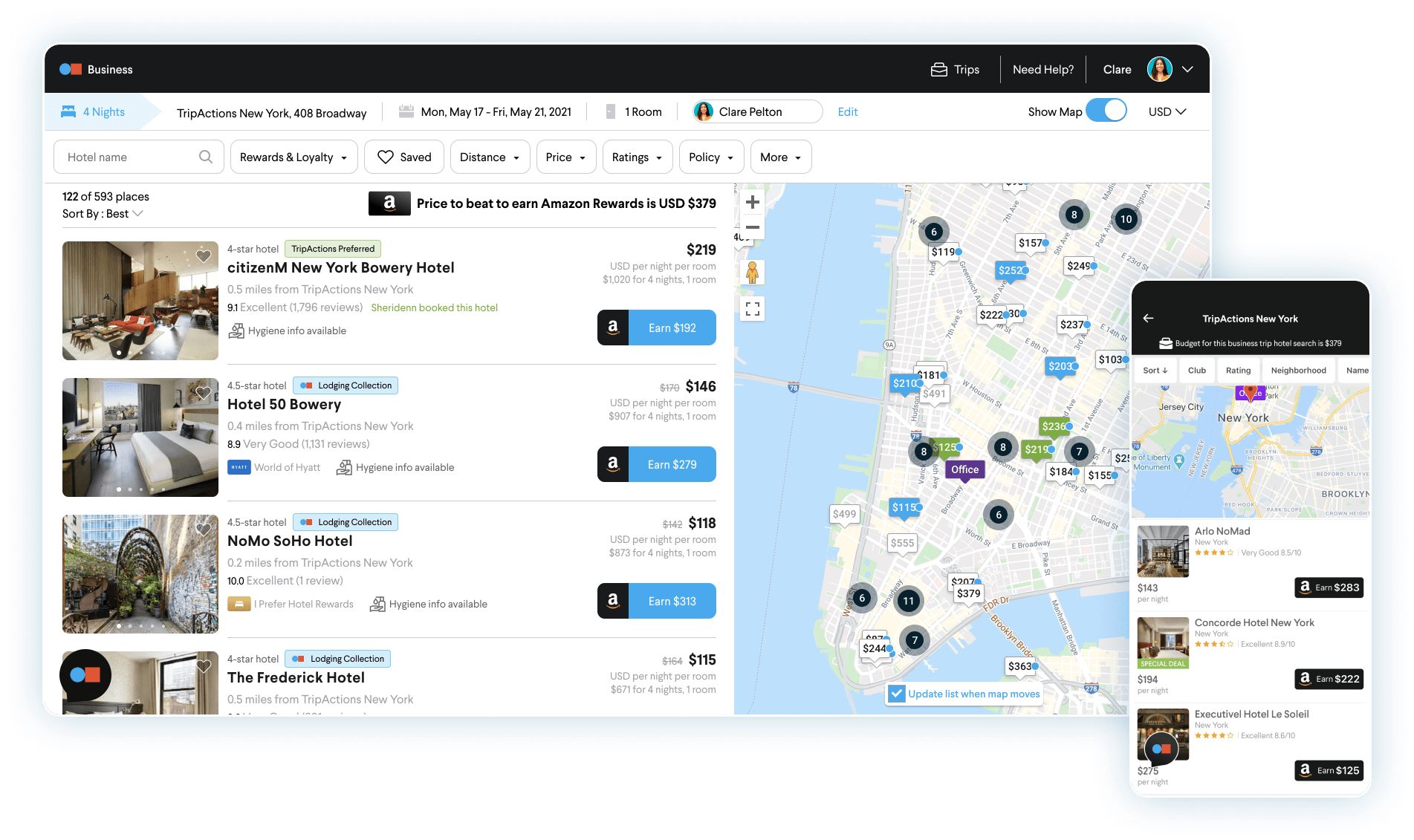The height and width of the screenshot is (840, 1414).
Task: Click the I Prefer Hotel Rewards icon
Action: click(239, 604)
